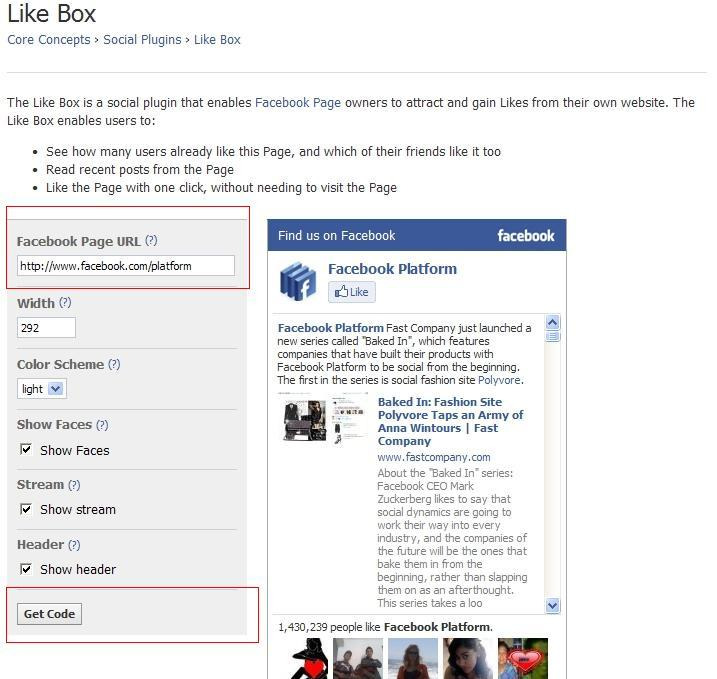
Task: Click the Show Faces checkbox label text
Action: point(75,450)
